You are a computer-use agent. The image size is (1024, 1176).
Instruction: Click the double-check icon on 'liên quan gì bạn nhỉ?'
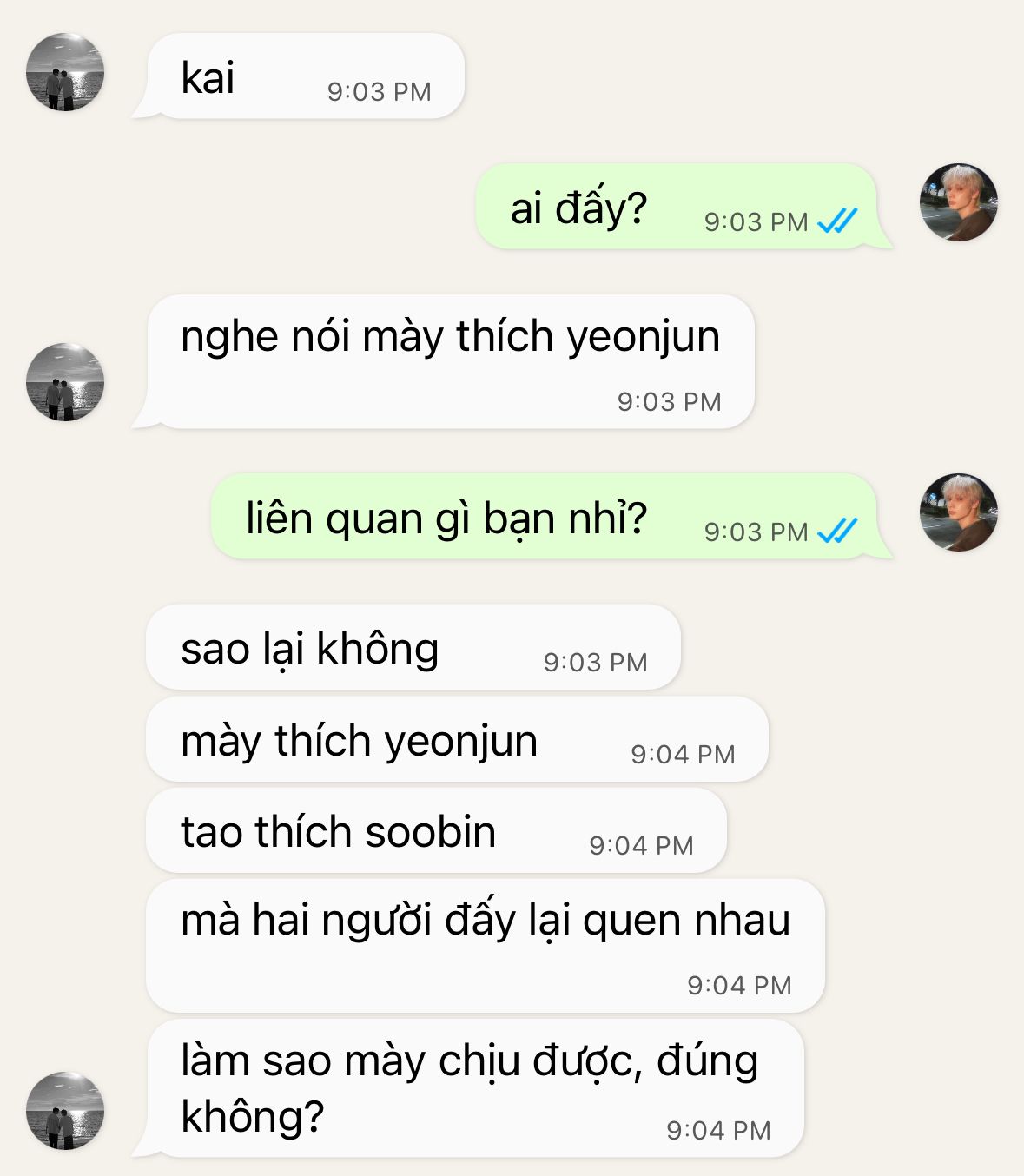(x=837, y=531)
